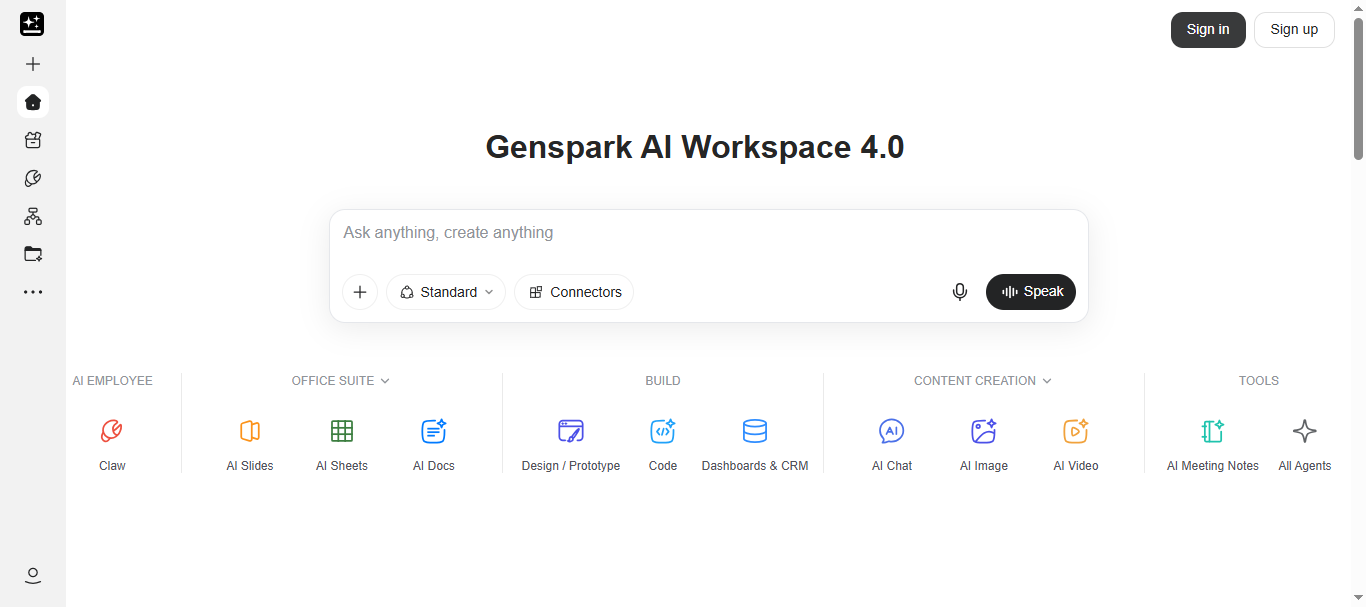Click the Sign in button
The width and height of the screenshot is (1366, 607).
1208,30
